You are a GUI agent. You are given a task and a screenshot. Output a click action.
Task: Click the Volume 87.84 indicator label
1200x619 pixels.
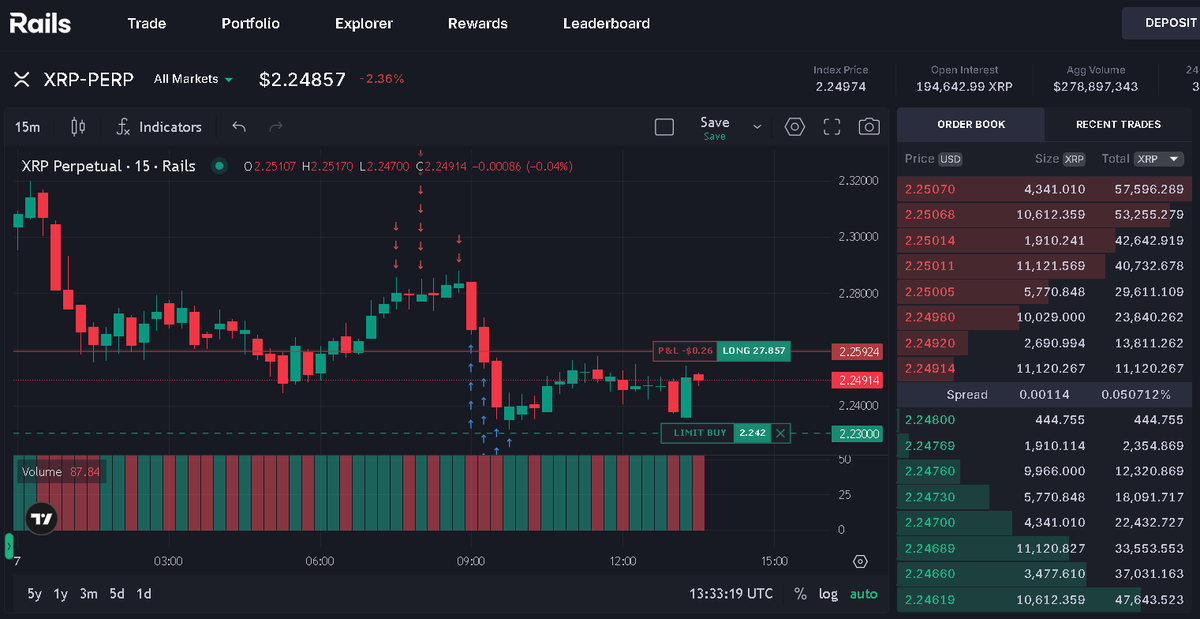pyautogui.click(x=61, y=472)
